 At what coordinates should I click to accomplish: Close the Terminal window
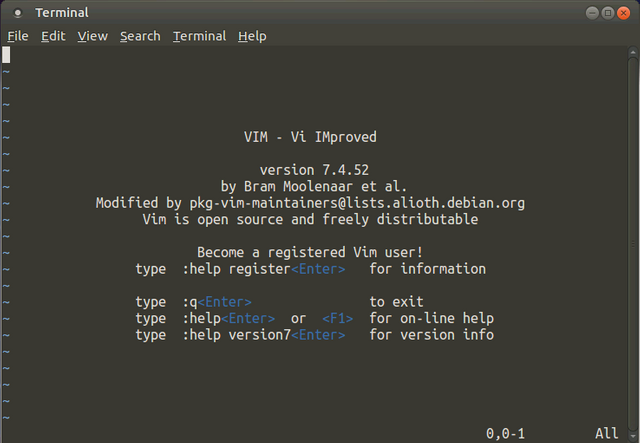point(623,13)
